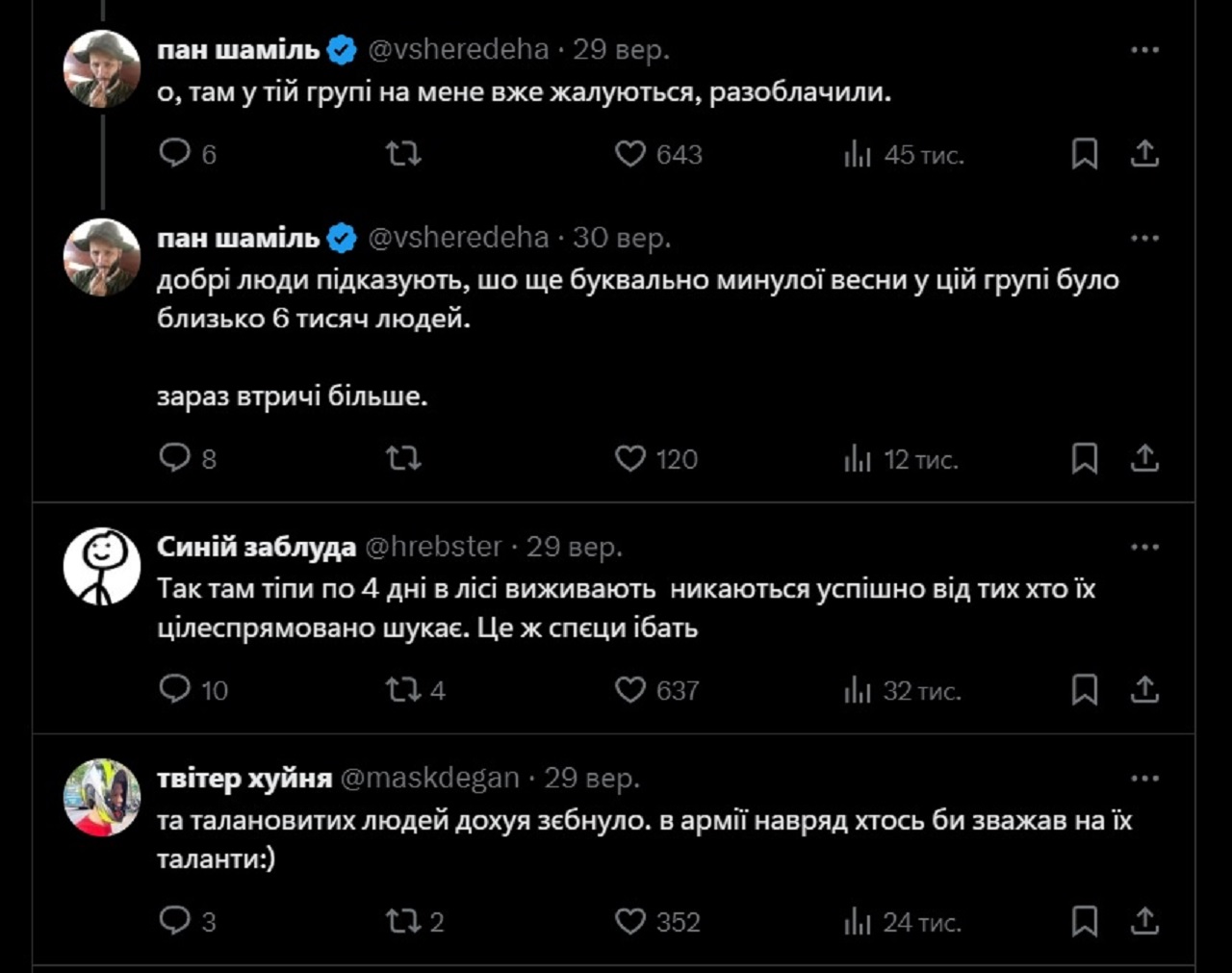Like the tweet with 643 likes
The height and width of the screenshot is (973, 1232).
[x=630, y=154]
